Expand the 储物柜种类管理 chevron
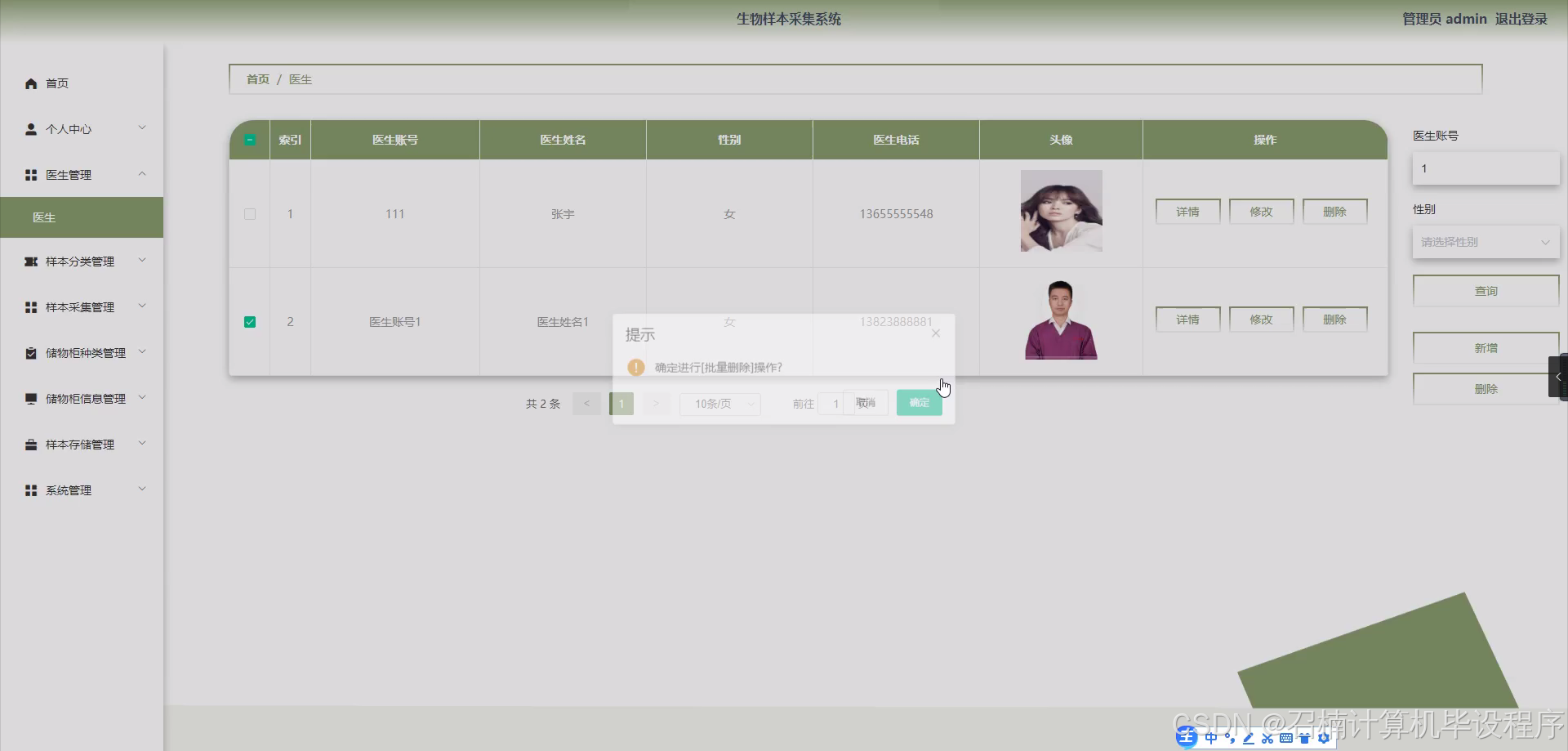The width and height of the screenshot is (1568, 751). 142,351
